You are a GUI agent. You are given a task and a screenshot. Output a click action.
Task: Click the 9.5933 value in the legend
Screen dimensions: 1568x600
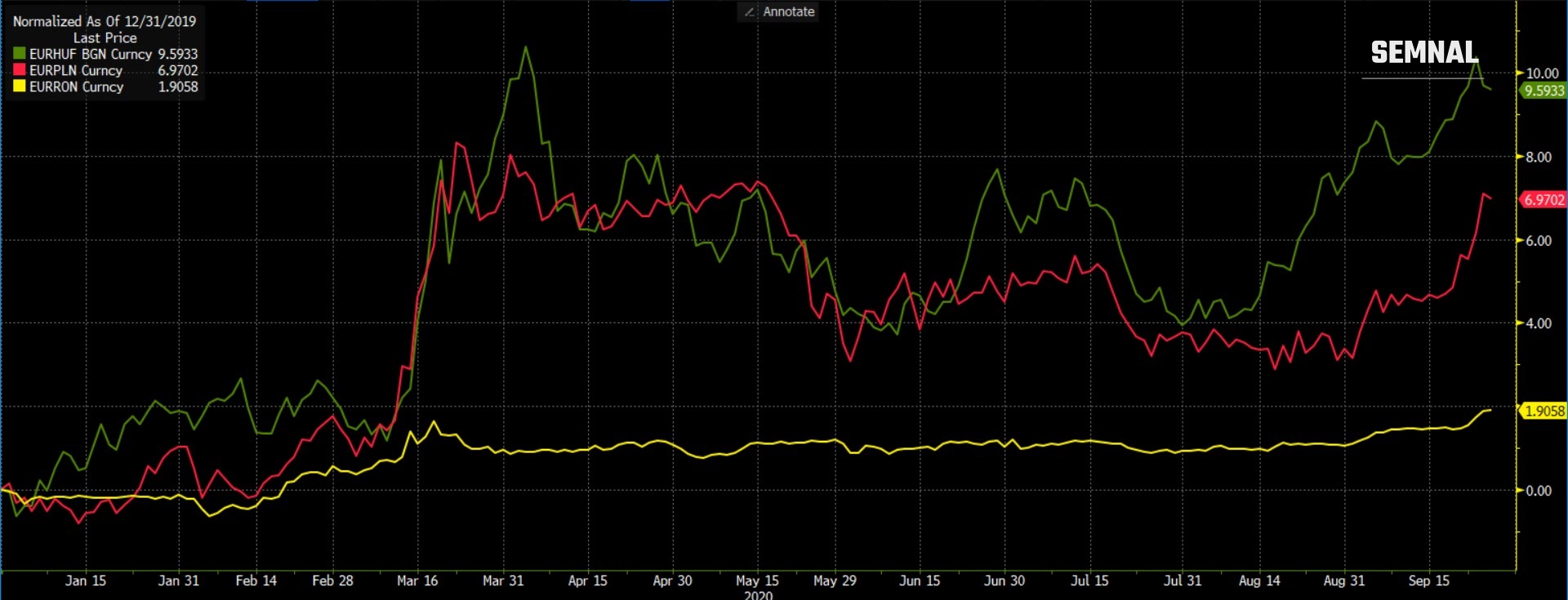pyautogui.click(x=178, y=54)
